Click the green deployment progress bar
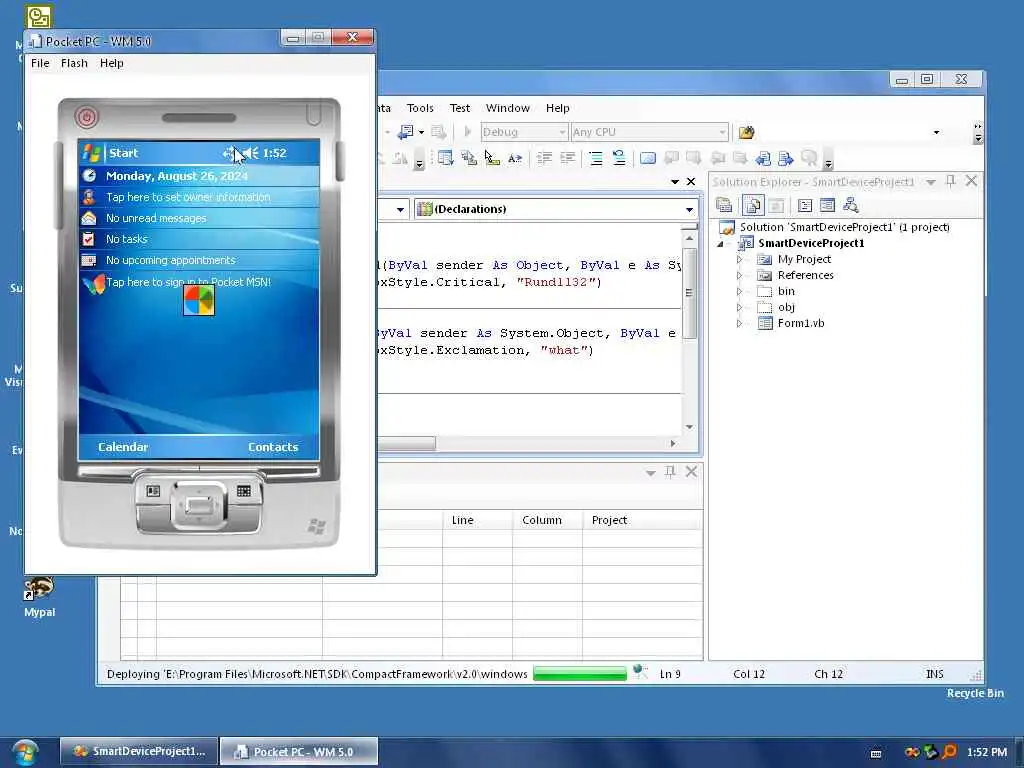Screen dimensions: 1024x768 coord(580,674)
